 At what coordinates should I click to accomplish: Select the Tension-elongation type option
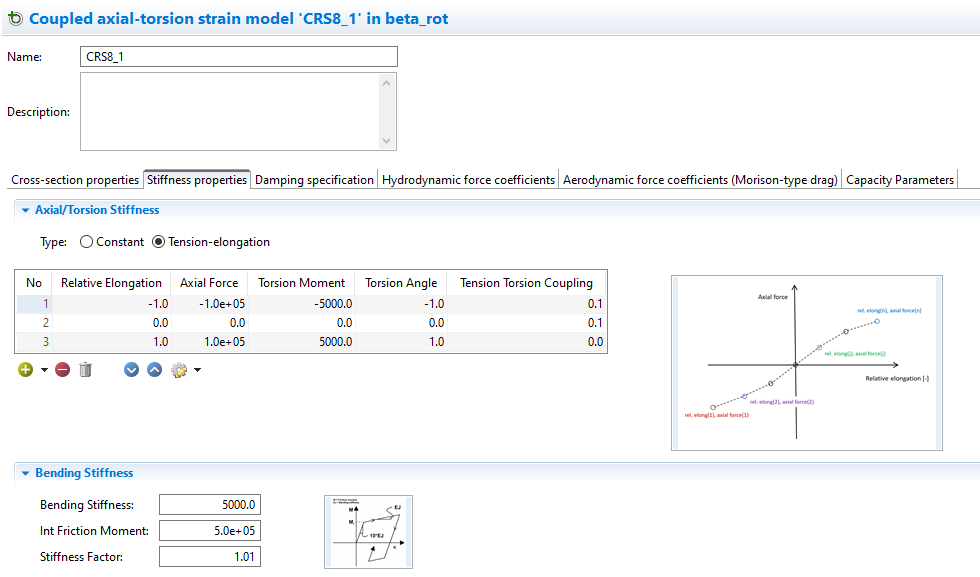click(x=158, y=241)
